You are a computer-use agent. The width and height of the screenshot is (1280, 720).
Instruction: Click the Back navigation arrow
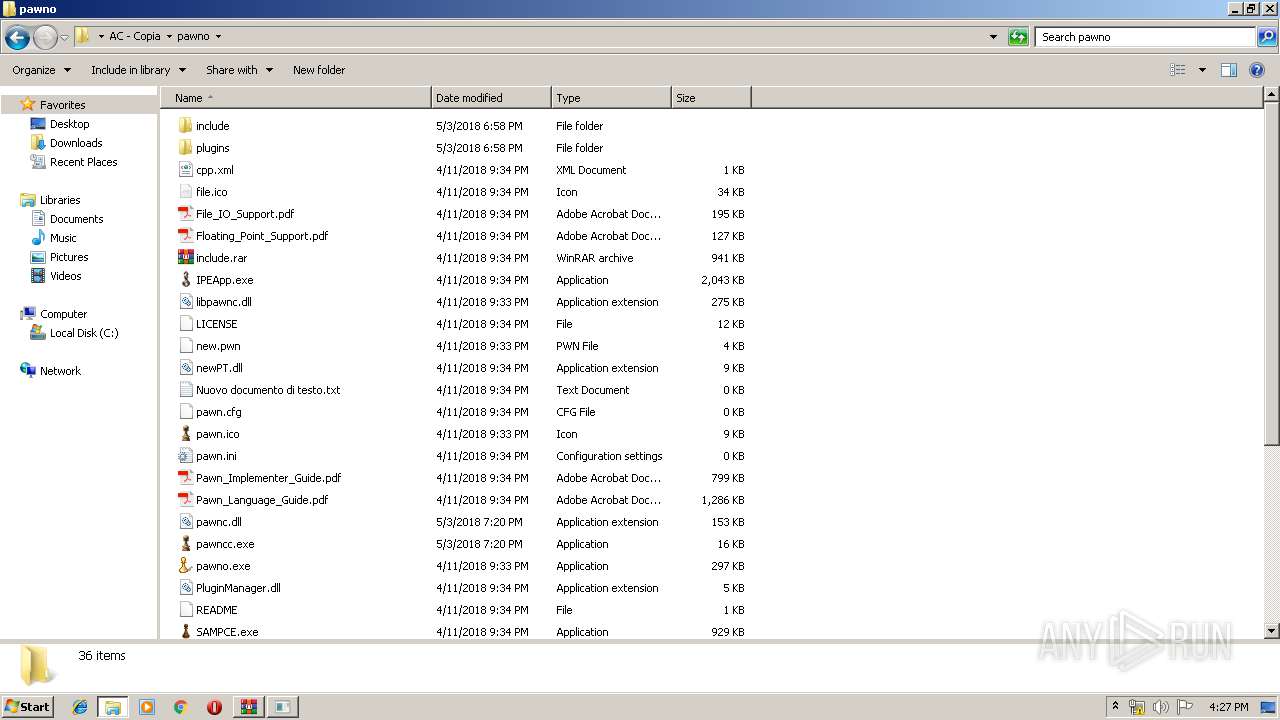click(x=17, y=38)
